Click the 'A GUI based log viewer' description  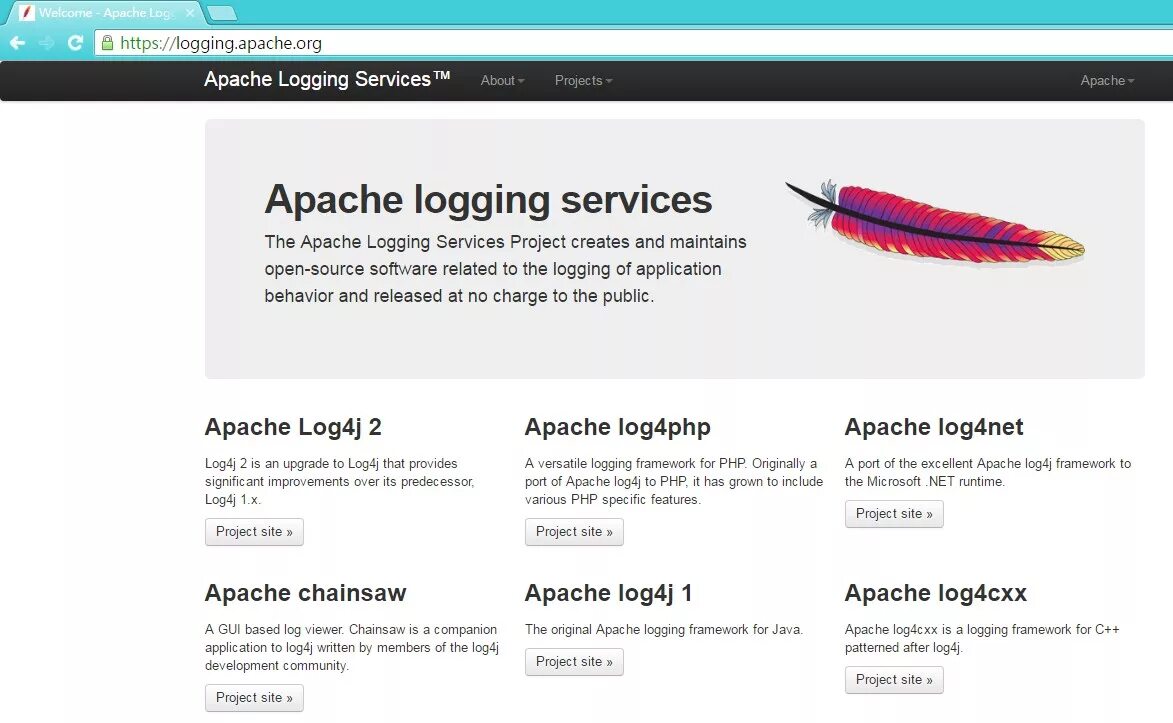352,647
